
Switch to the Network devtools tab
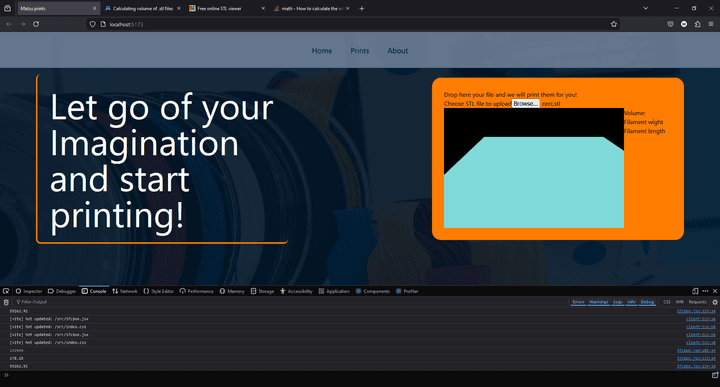tap(124, 291)
